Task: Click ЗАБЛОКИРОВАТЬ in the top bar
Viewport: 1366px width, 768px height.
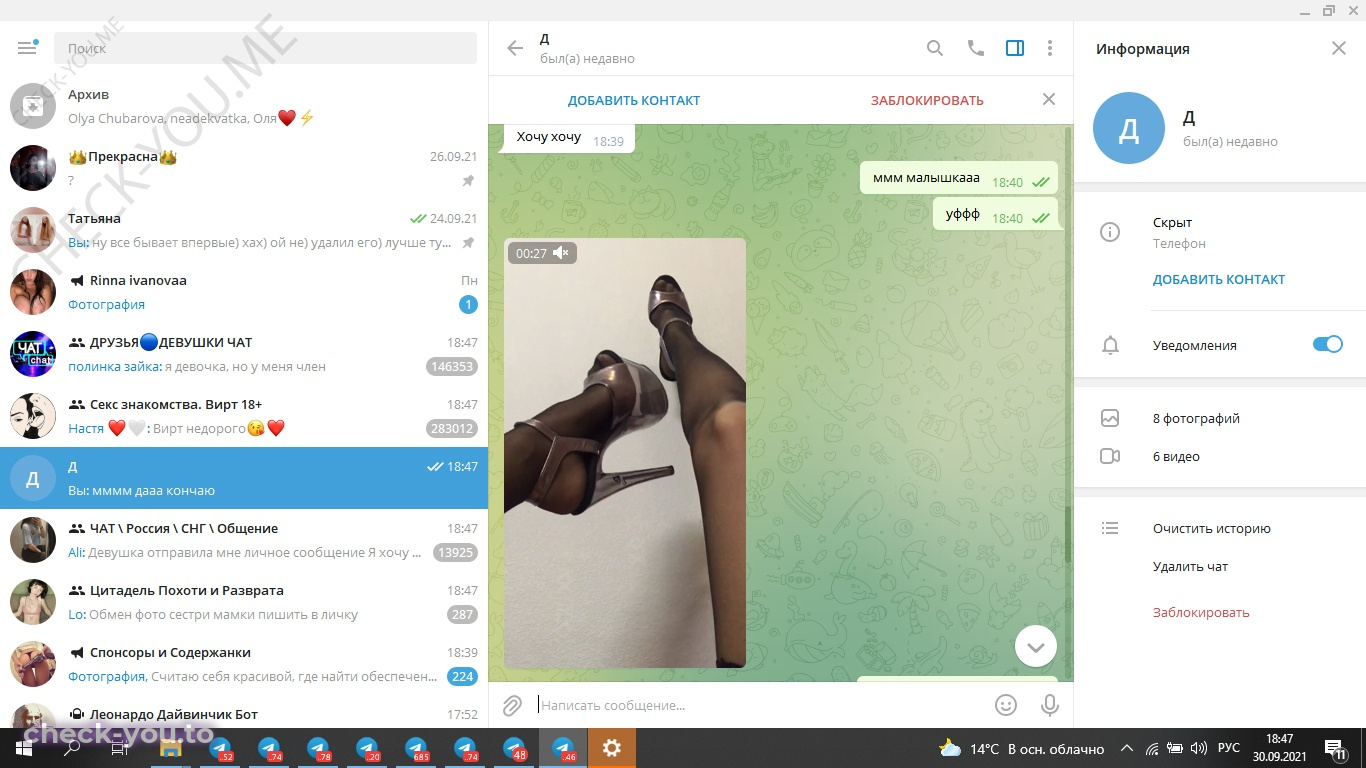Action: (x=927, y=100)
